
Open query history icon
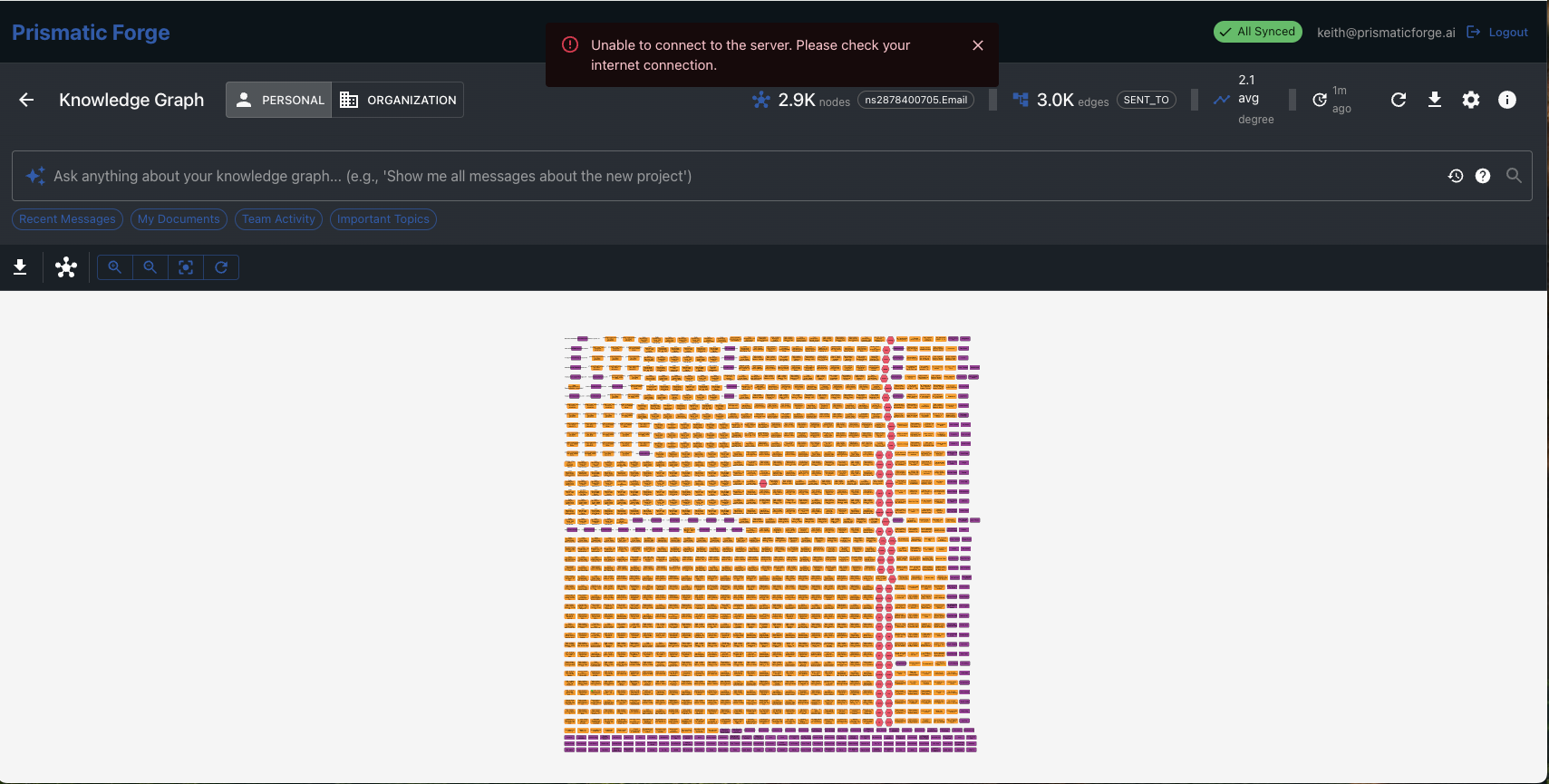pos(1456,176)
